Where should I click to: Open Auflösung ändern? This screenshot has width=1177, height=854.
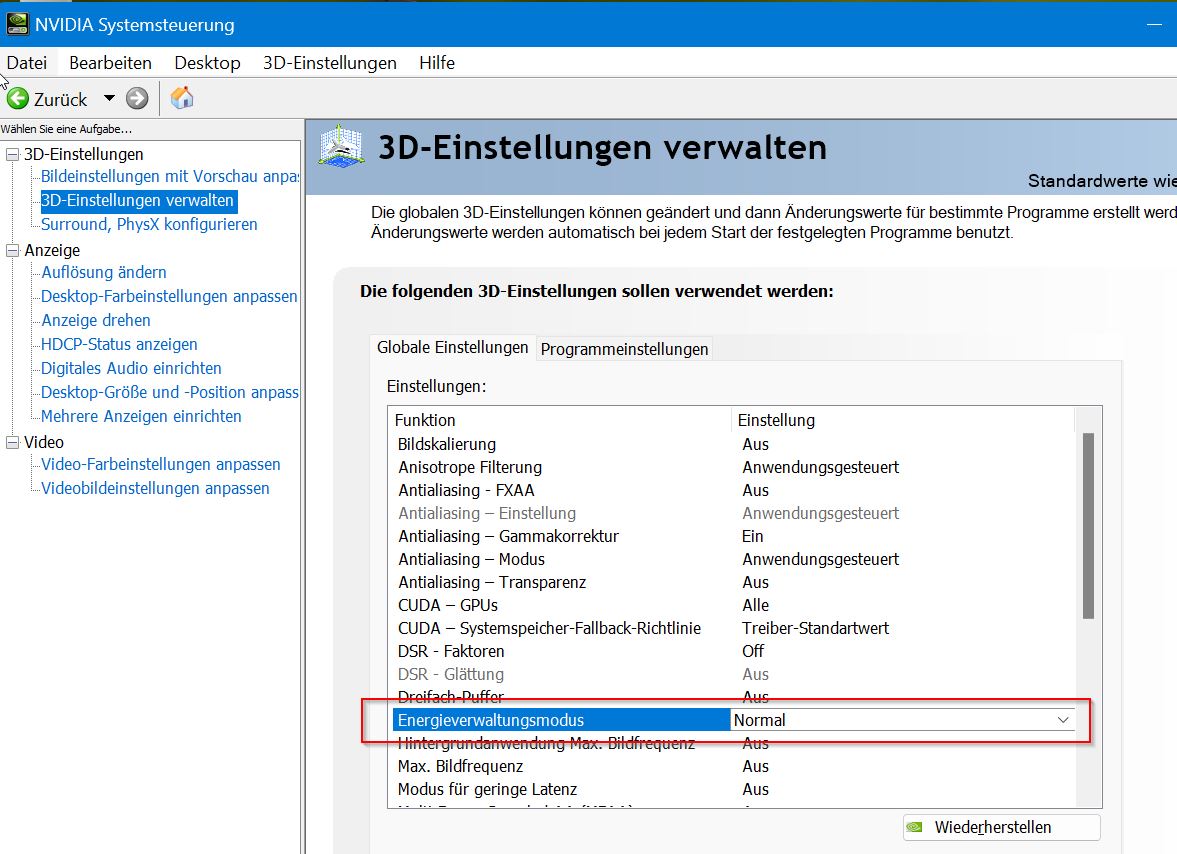pyautogui.click(x=104, y=272)
